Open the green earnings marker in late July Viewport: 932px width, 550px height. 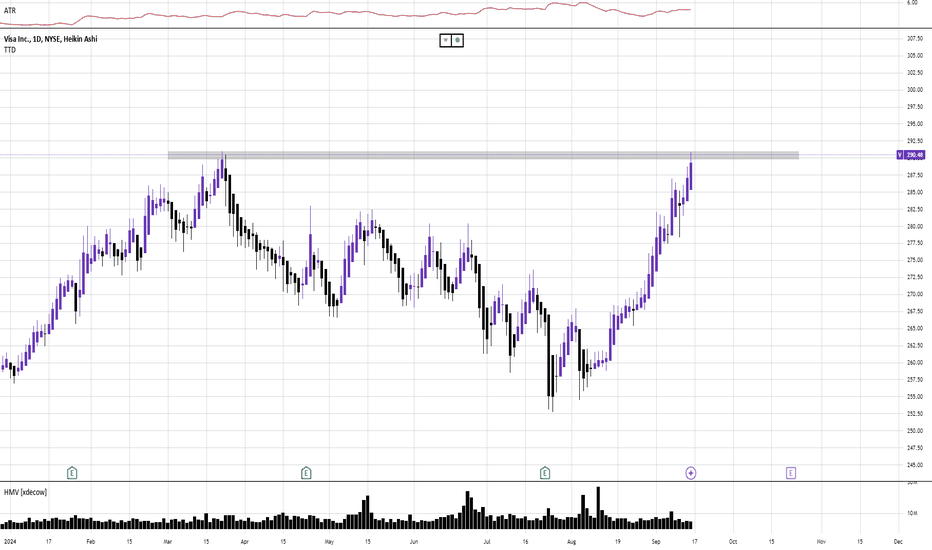[545, 473]
